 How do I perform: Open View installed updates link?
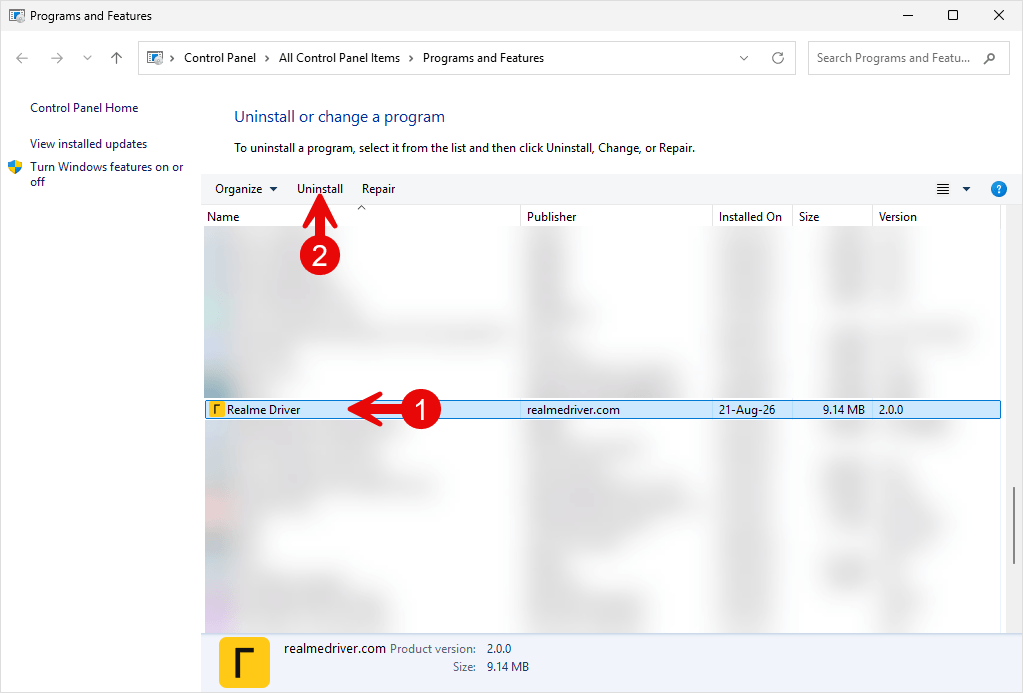pyautogui.click(x=89, y=144)
